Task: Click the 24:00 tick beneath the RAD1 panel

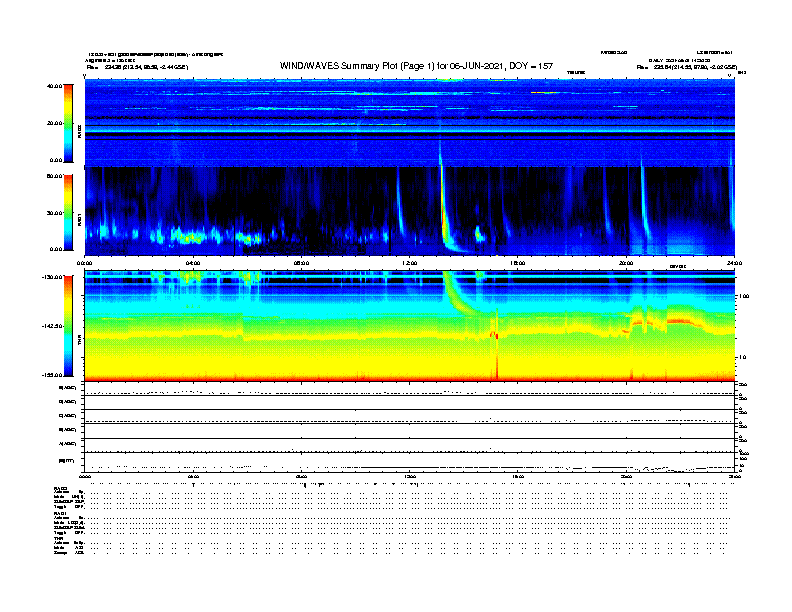Action: click(734, 263)
